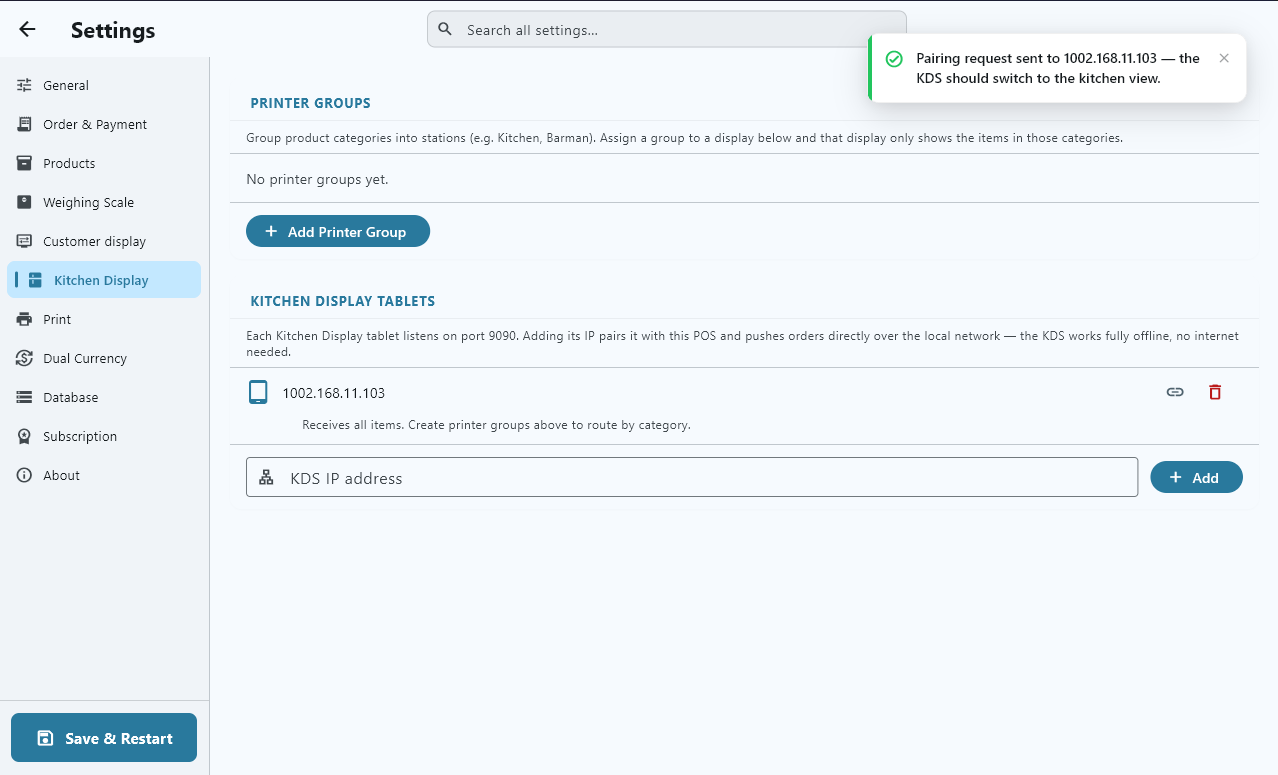Click the Kitchen Display panel icon
The width and height of the screenshot is (1278, 775).
coord(35,280)
